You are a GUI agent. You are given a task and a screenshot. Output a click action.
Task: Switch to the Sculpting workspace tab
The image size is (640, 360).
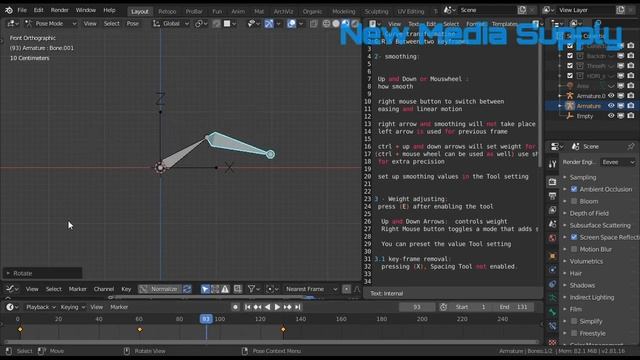point(376,11)
